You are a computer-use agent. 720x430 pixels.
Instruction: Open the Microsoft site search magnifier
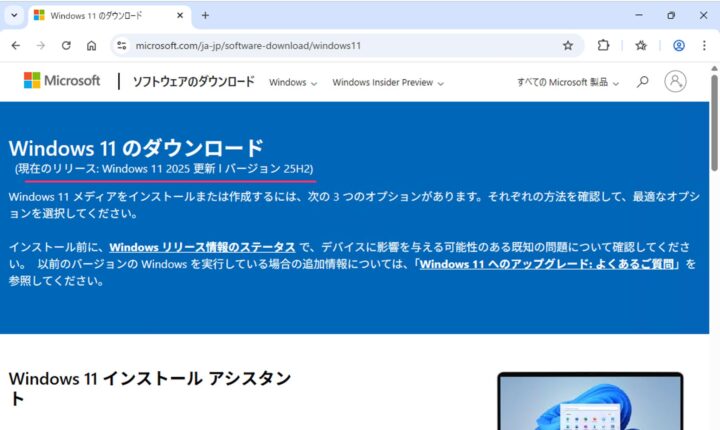click(643, 82)
